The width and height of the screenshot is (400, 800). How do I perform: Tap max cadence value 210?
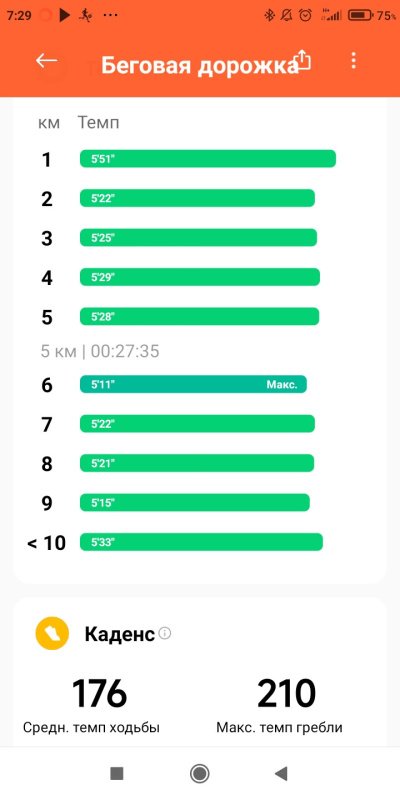286,694
